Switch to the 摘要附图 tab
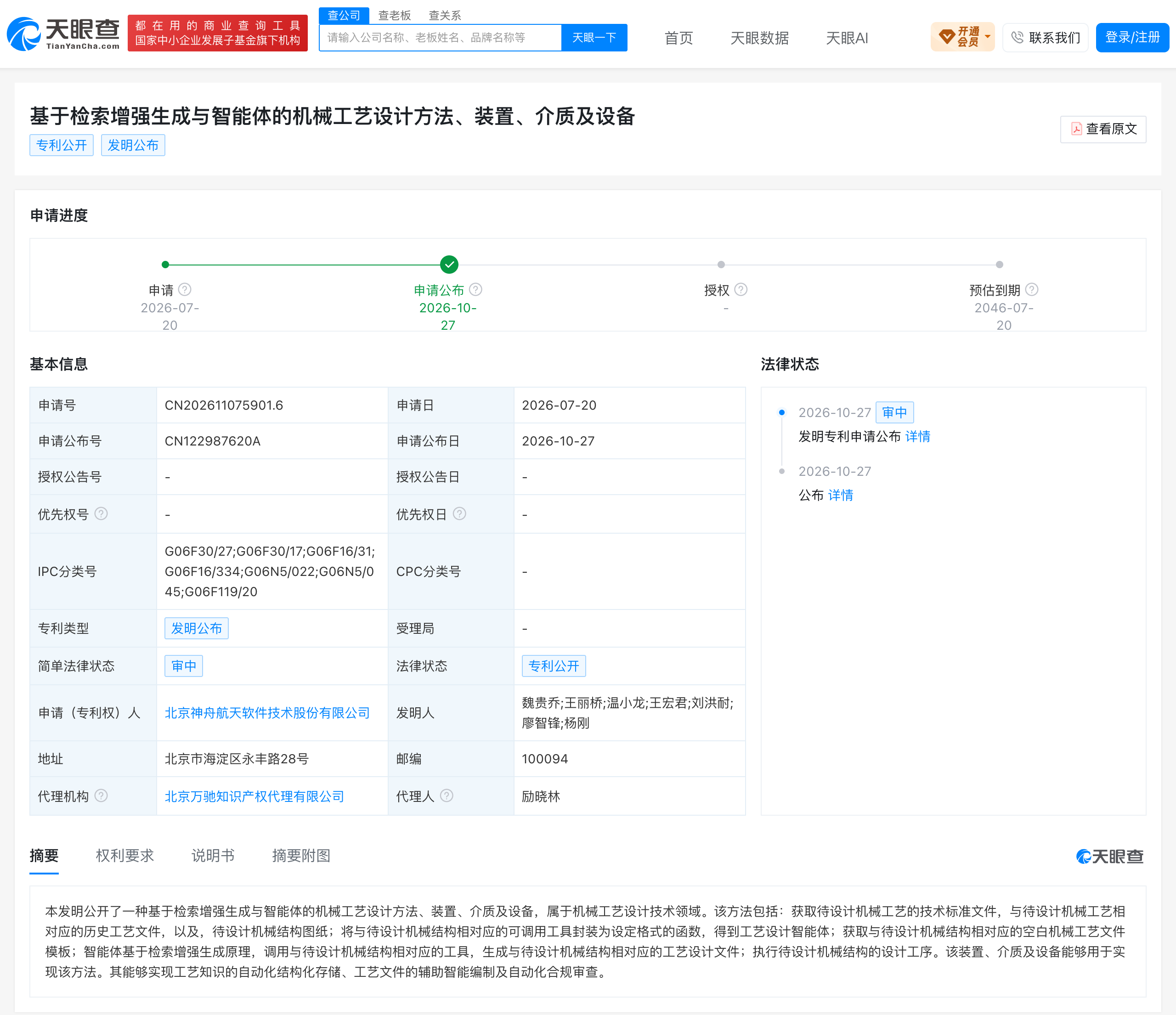 click(301, 856)
